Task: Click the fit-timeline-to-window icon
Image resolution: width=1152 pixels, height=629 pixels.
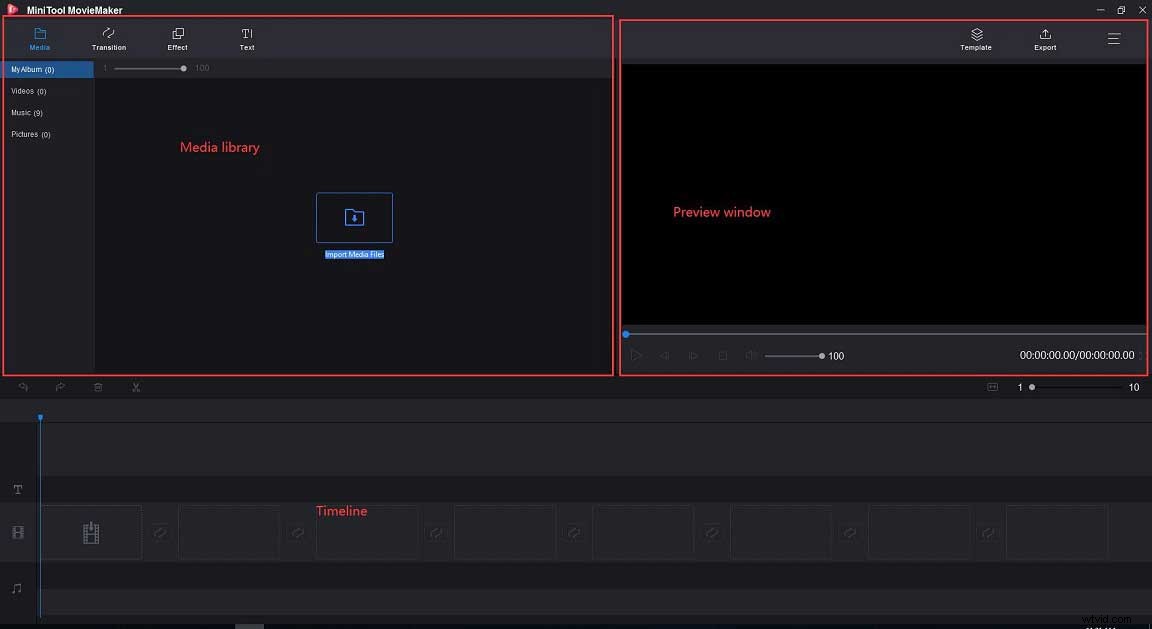Action: coord(991,386)
